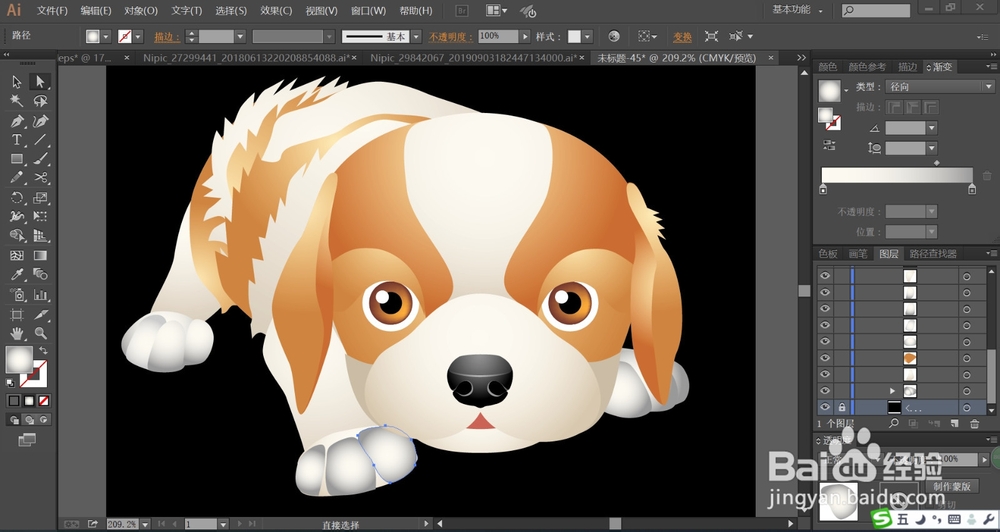Image resolution: width=1000 pixels, height=532 pixels.
Task: Open the 窗口(W) menu
Action: (369, 10)
